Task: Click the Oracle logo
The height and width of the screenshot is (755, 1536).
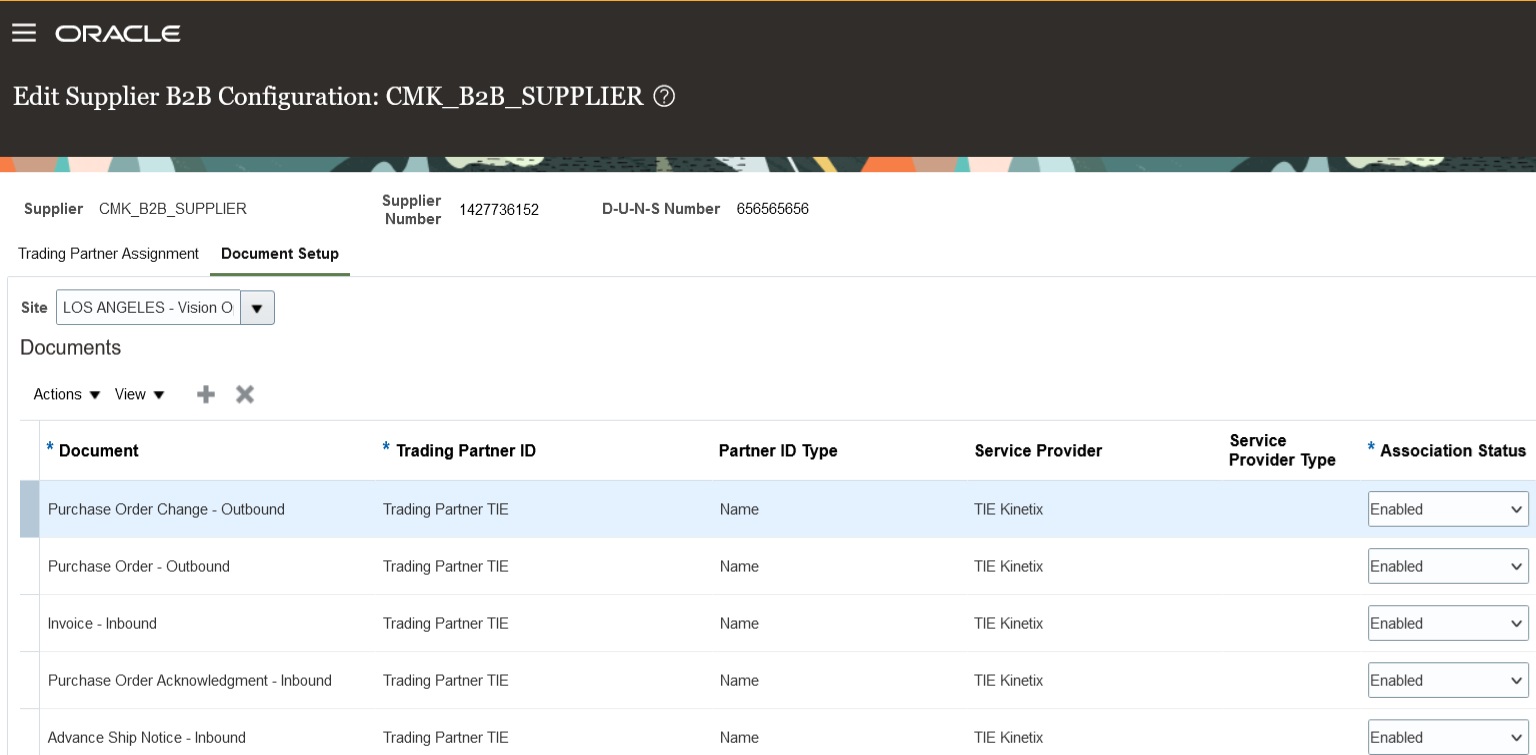Action: click(x=117, y=32)
